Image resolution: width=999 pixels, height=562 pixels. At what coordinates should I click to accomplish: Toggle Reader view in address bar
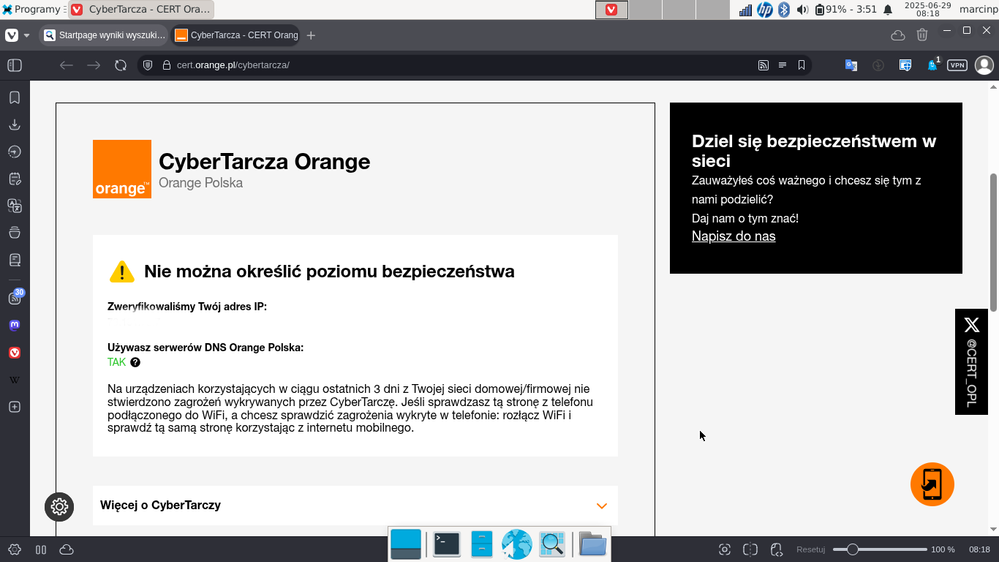tap(782, 65)
